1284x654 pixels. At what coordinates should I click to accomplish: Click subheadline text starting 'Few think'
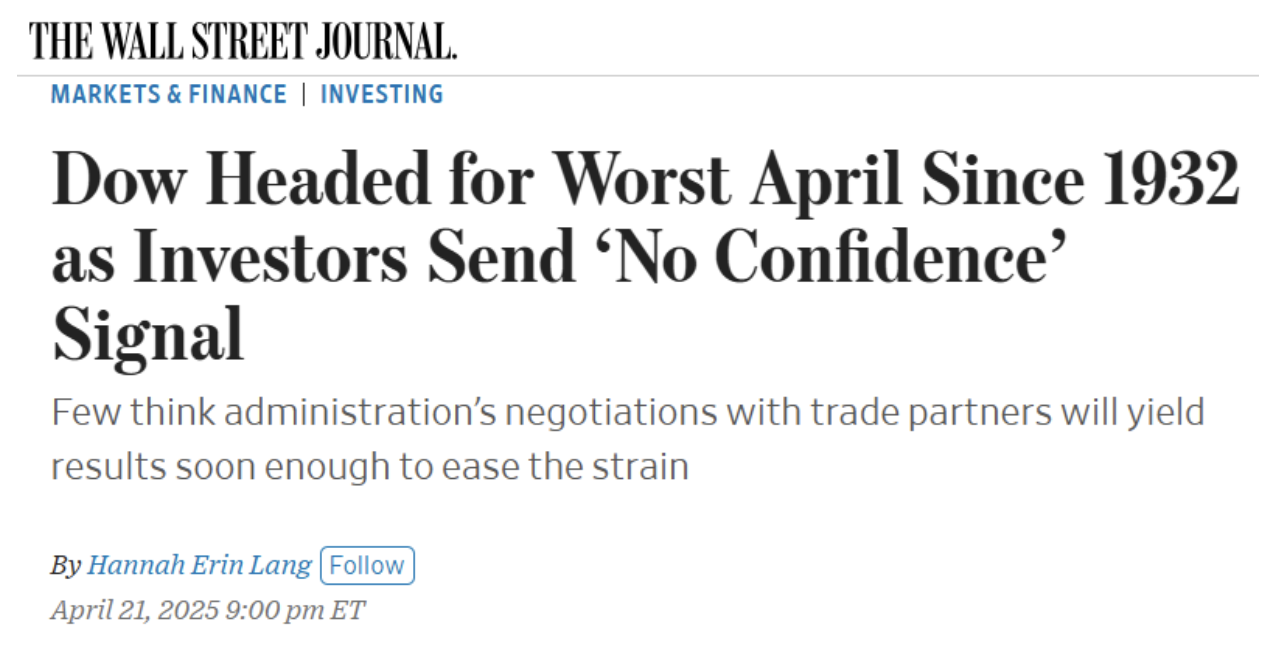pyautogui.click(x=627, y=439)
